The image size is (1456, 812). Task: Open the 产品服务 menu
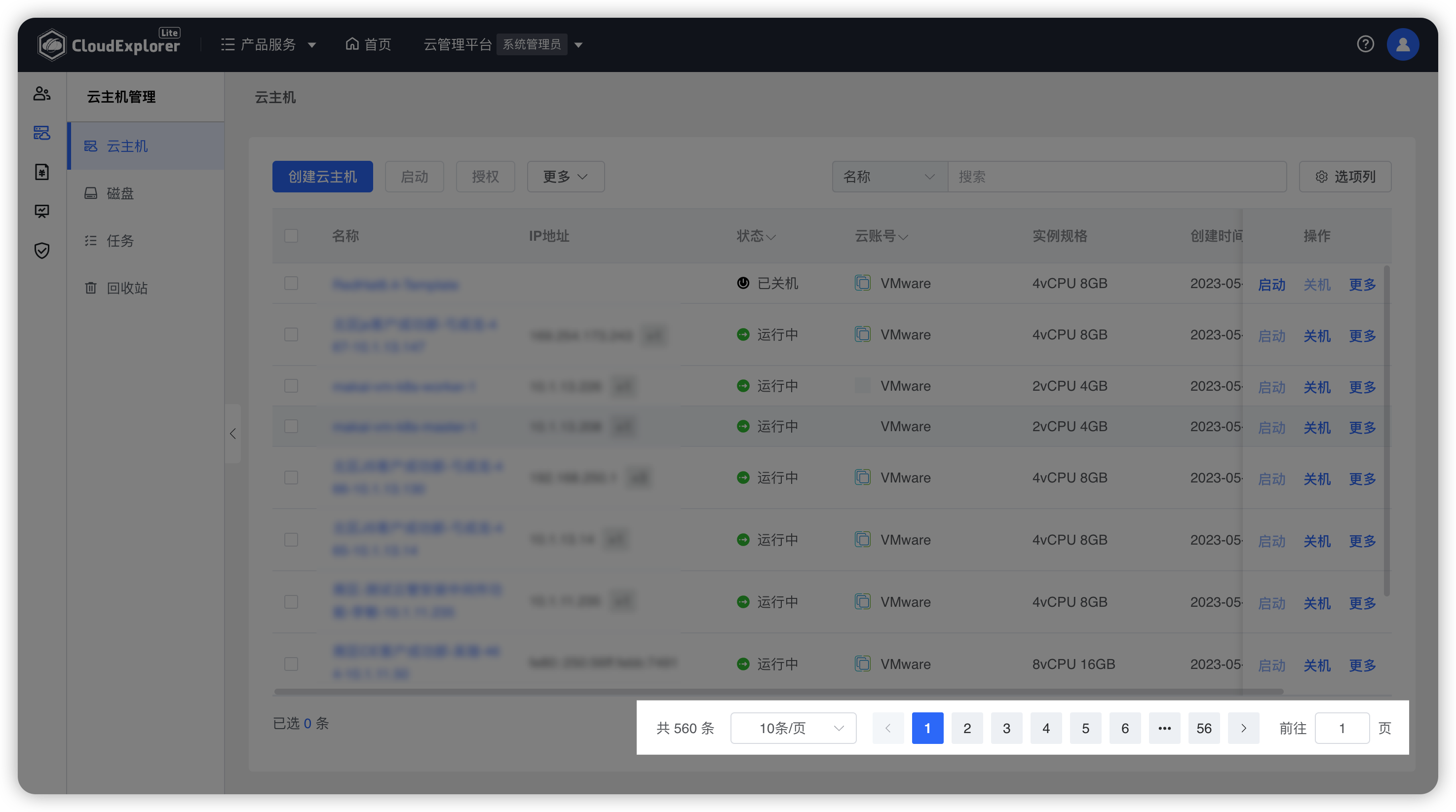[268, 44]
